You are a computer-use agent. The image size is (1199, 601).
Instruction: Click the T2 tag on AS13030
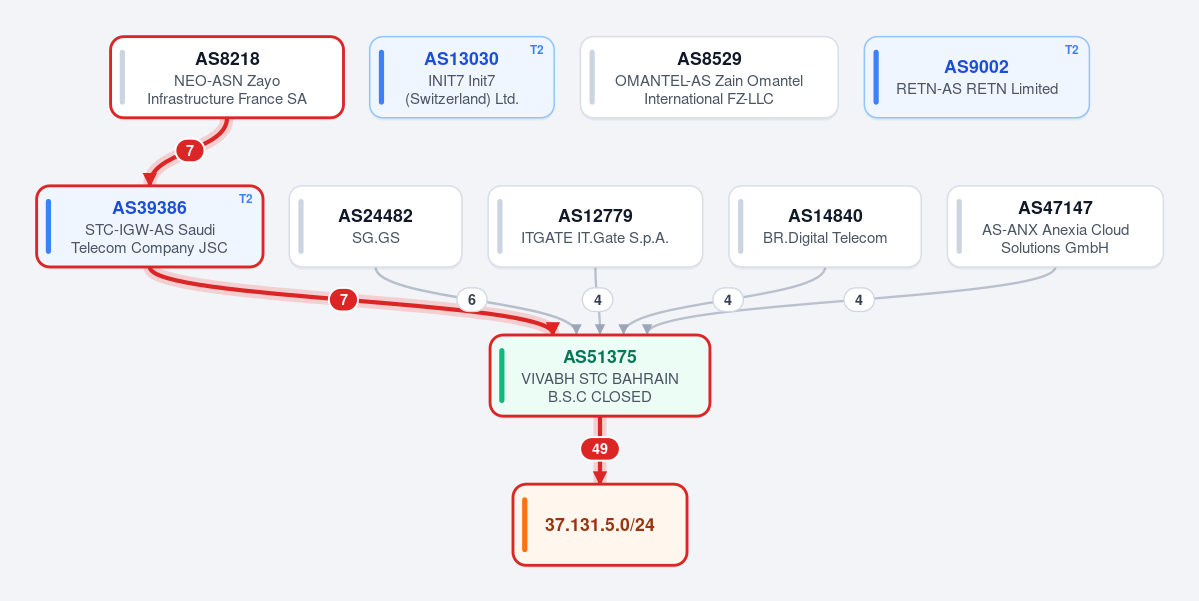point(537,50)
